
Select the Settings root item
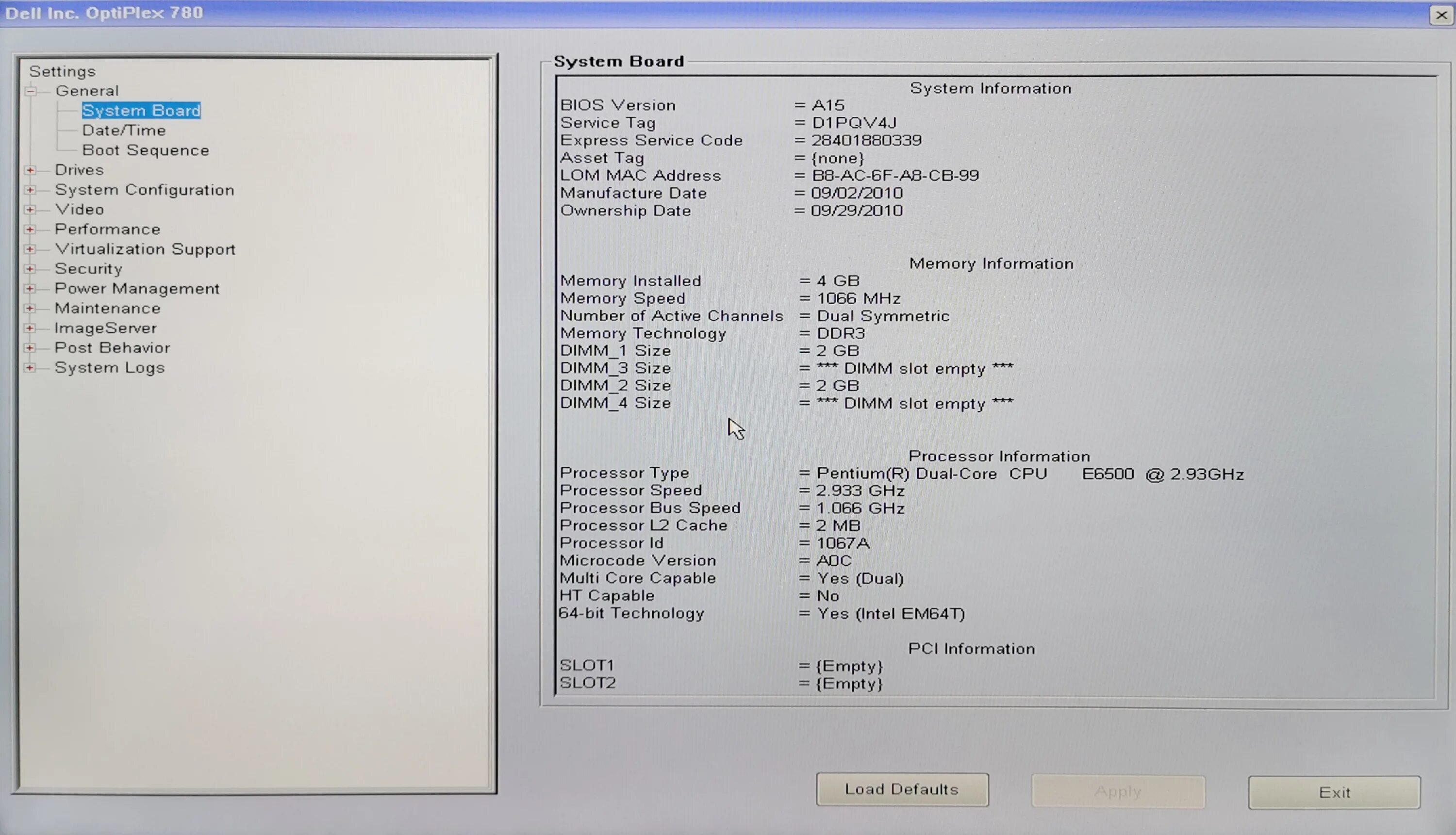pyautogui.click(x=63, y=71)
